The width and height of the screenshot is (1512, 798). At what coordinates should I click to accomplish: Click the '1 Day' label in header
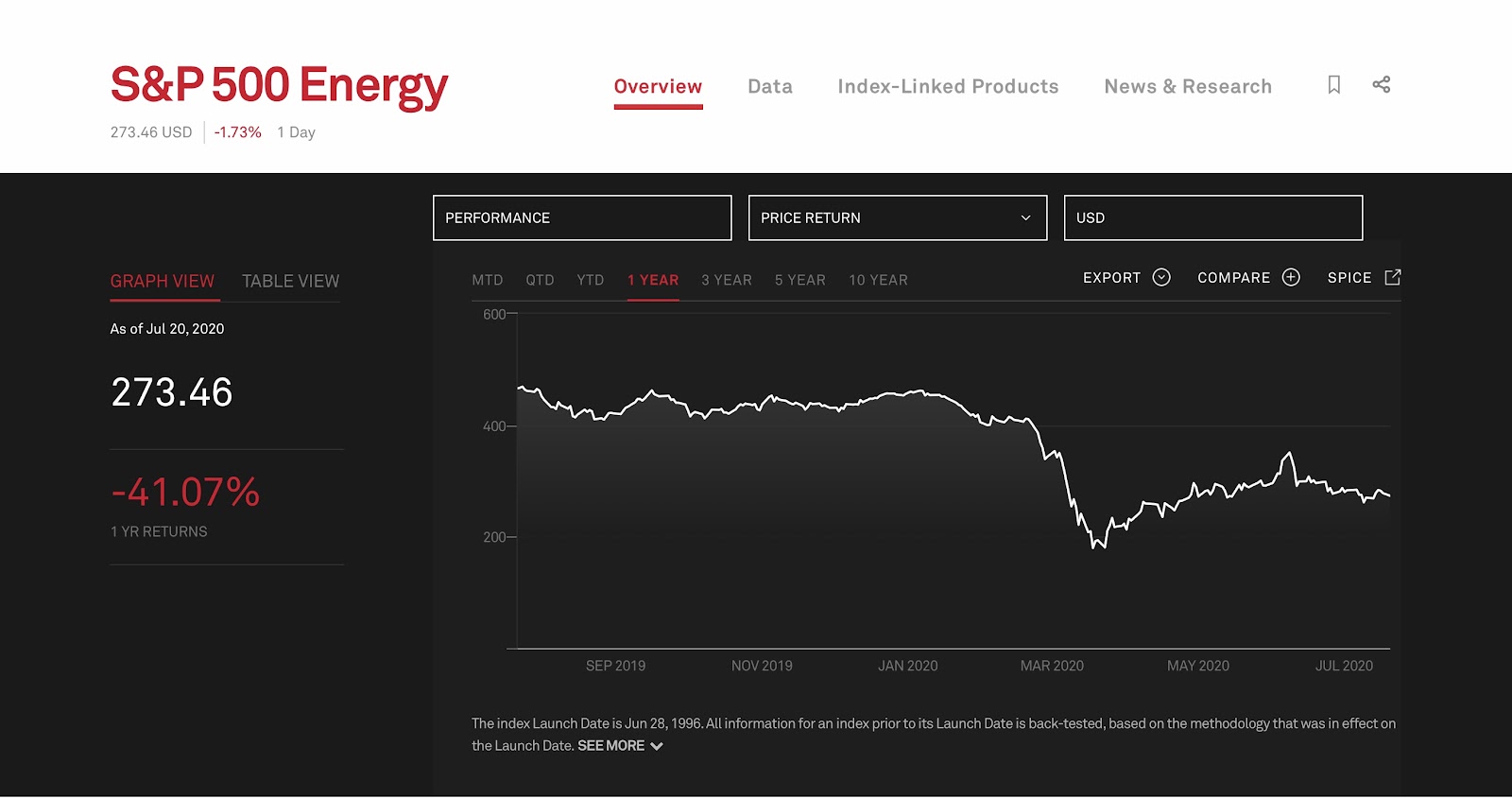(x=297, y=132)
